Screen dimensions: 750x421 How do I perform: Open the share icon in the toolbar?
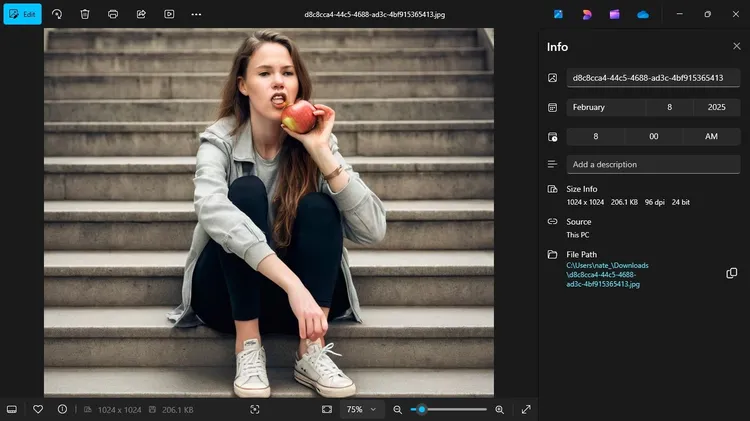pos(141,14)
